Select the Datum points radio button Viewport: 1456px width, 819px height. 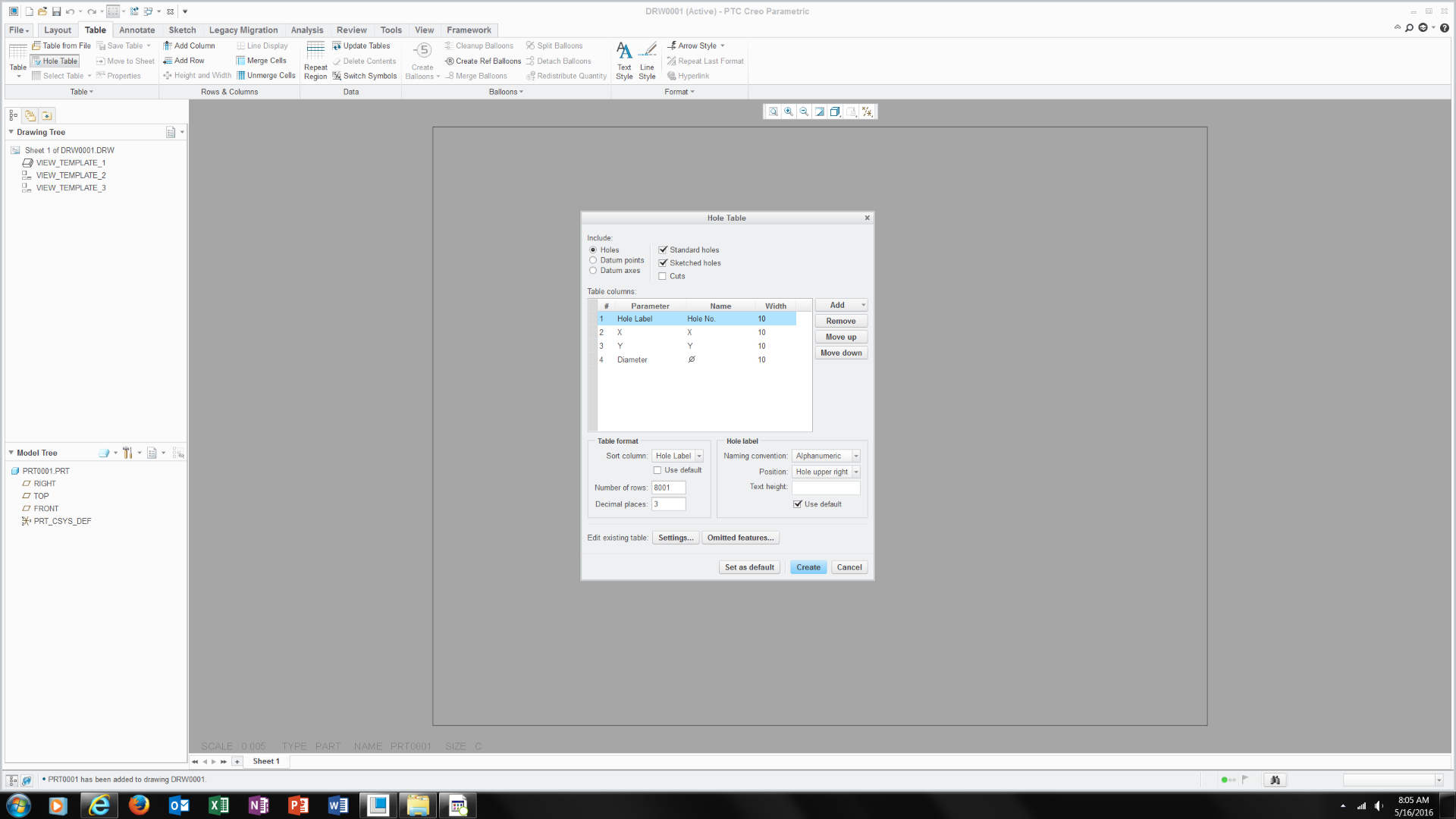593,260
